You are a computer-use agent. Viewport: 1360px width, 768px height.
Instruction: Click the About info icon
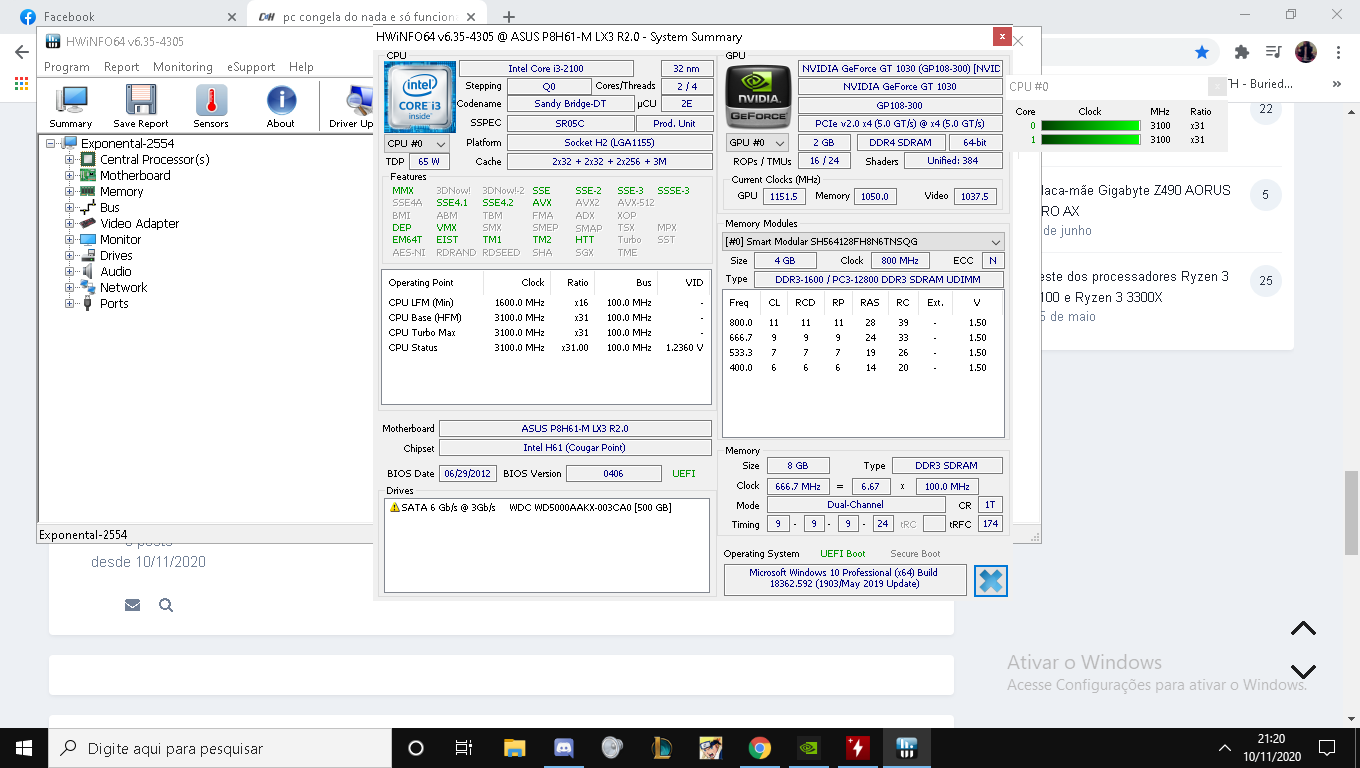(281, 106)
